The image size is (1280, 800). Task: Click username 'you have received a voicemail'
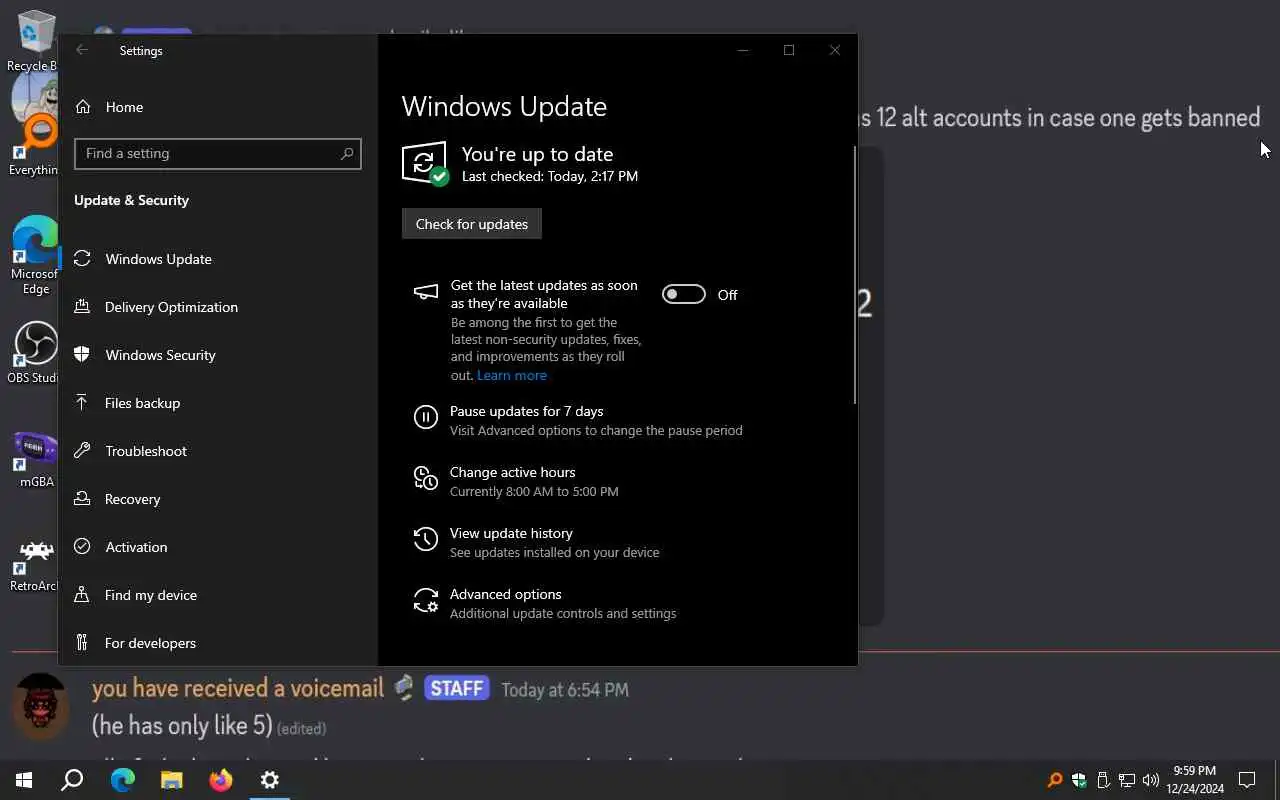238,688
